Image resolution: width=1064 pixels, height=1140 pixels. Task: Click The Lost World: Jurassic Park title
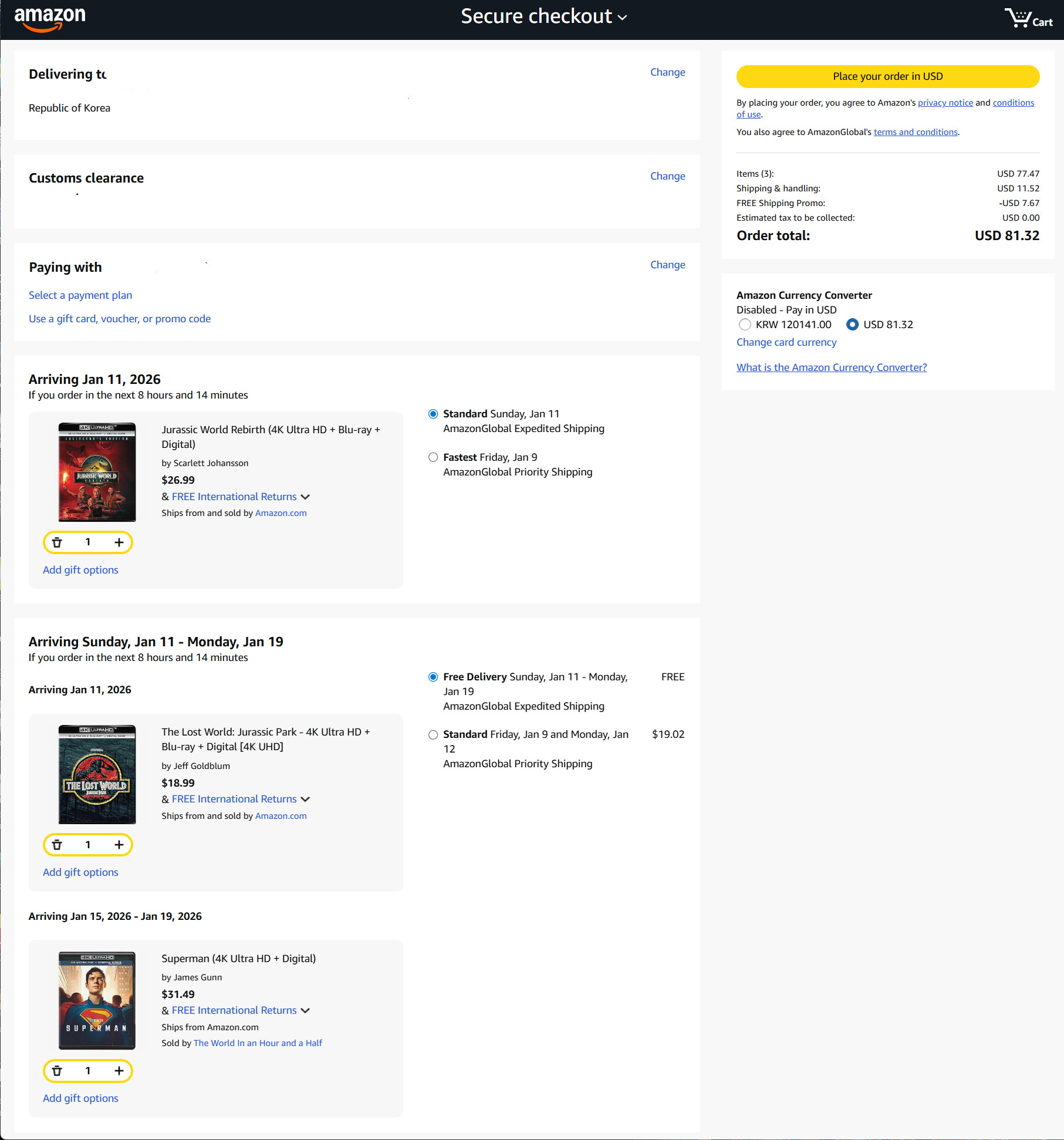click(x=266, y=739)
